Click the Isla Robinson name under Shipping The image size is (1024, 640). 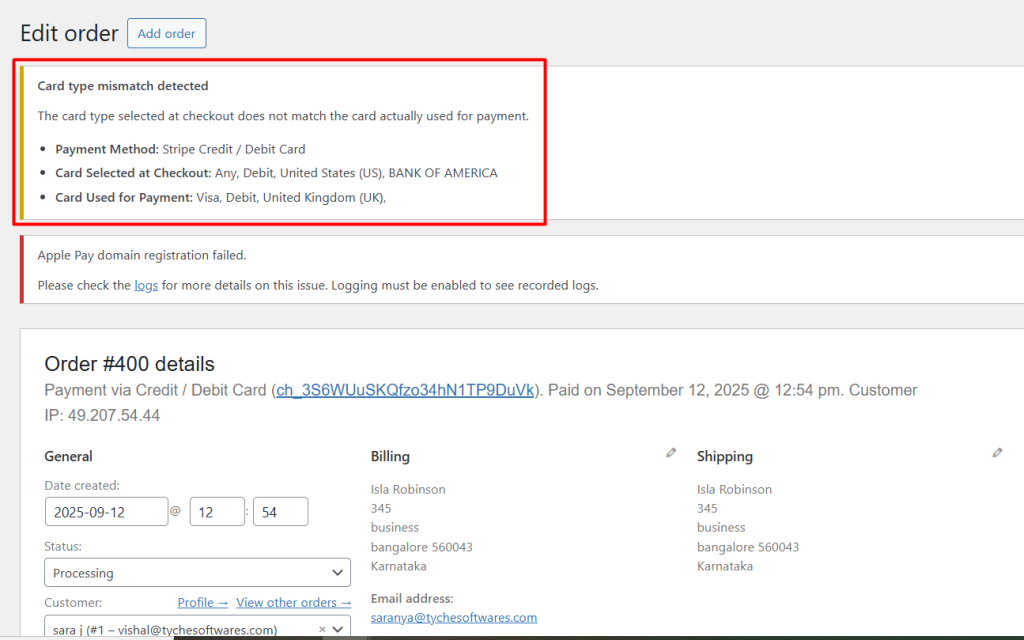tap(734, 489)
